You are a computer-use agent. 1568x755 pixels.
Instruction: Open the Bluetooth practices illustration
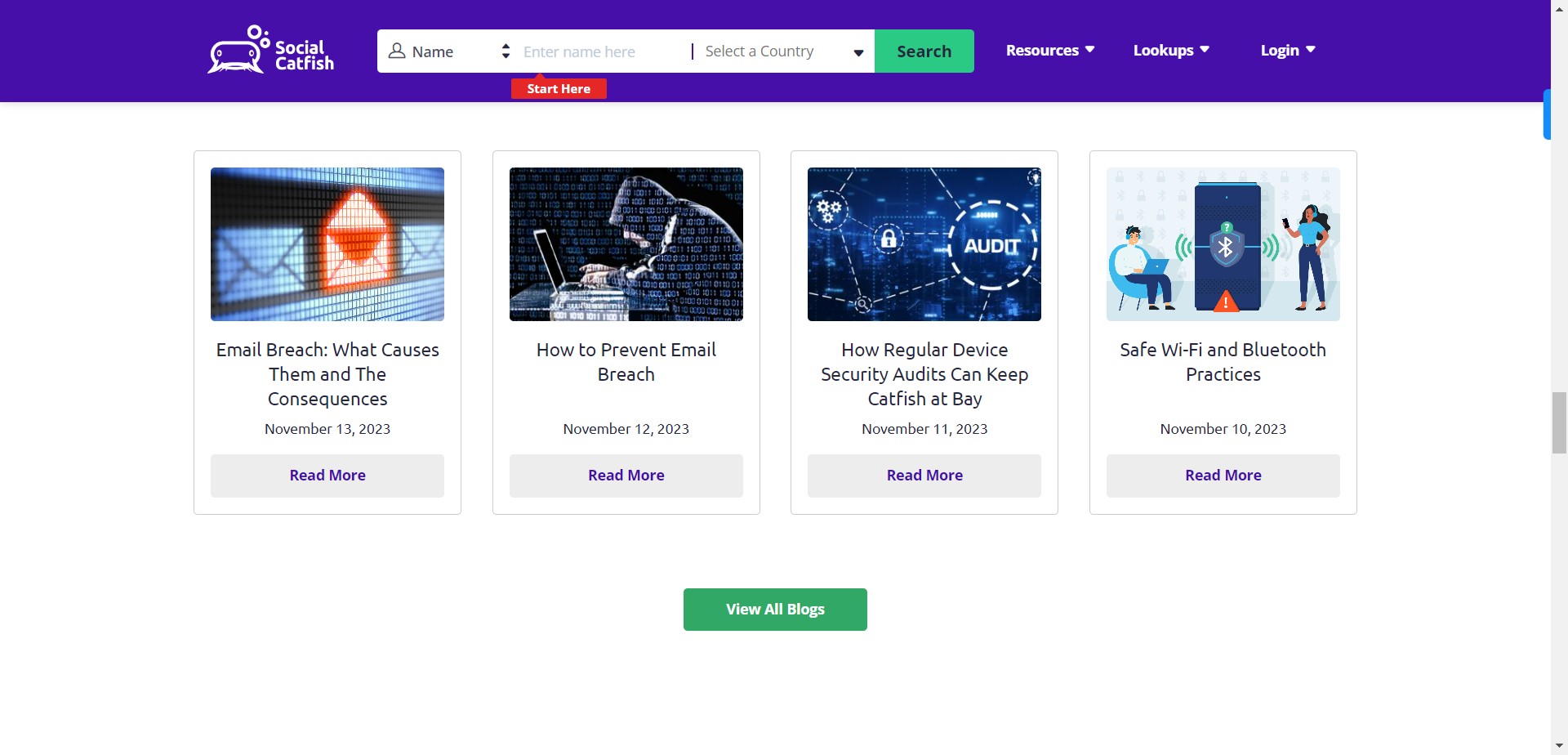pyautogui.click(x=1223, y=244)
